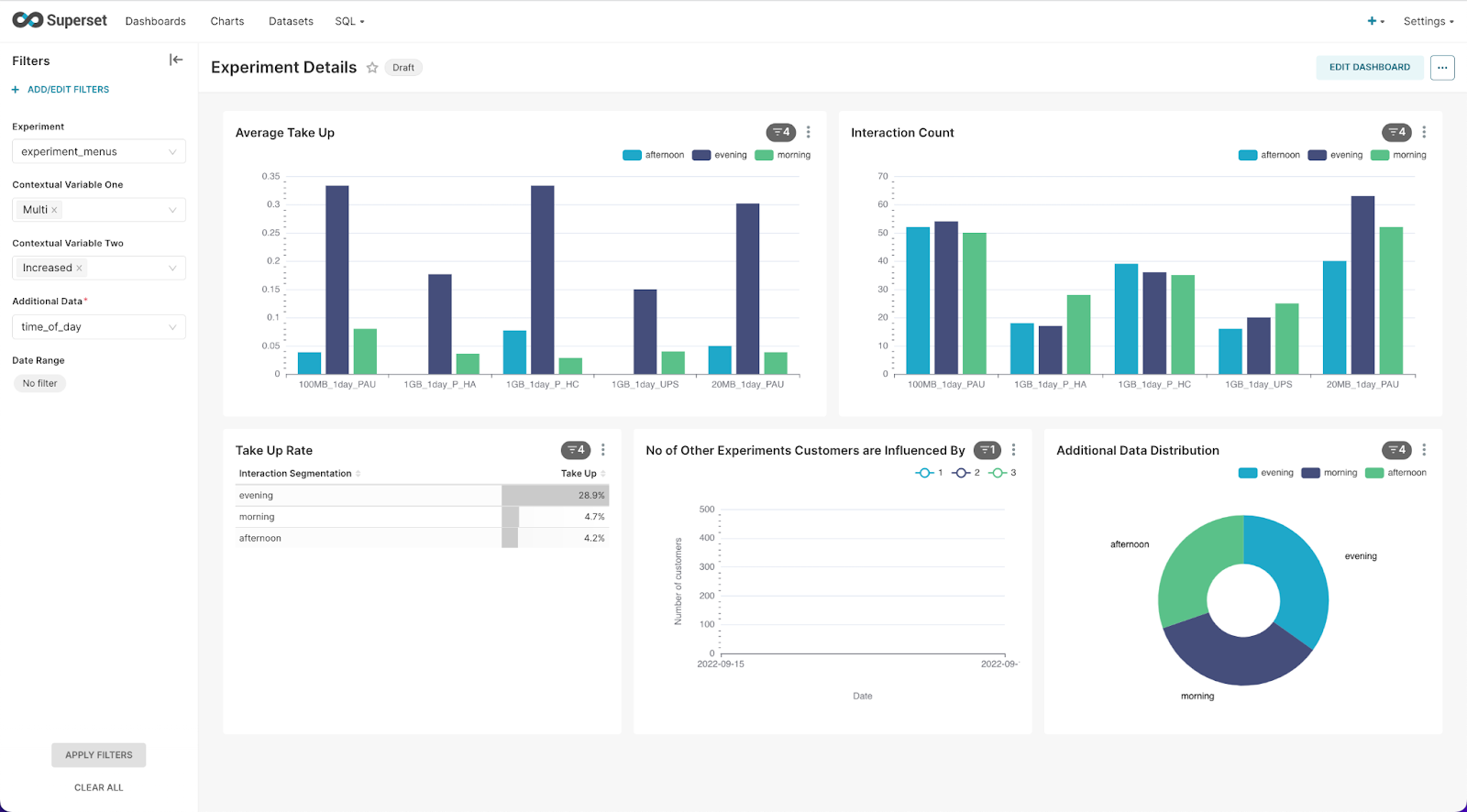Click the plus create-new icon in header

pyautogui.click(x=1375, y=21)
